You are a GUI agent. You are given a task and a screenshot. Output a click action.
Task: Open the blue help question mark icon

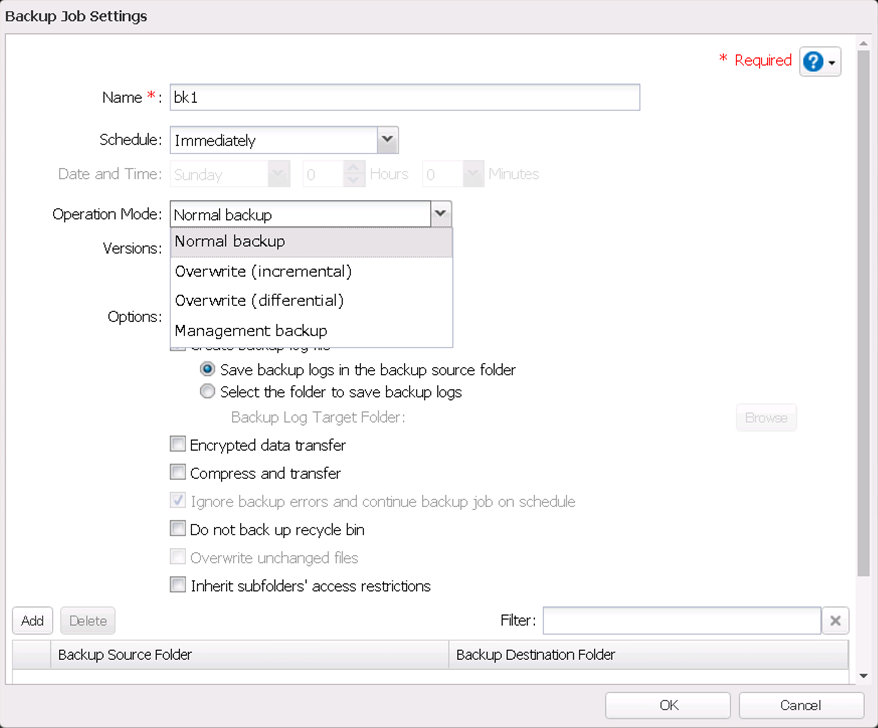click(x=813, y=61)
